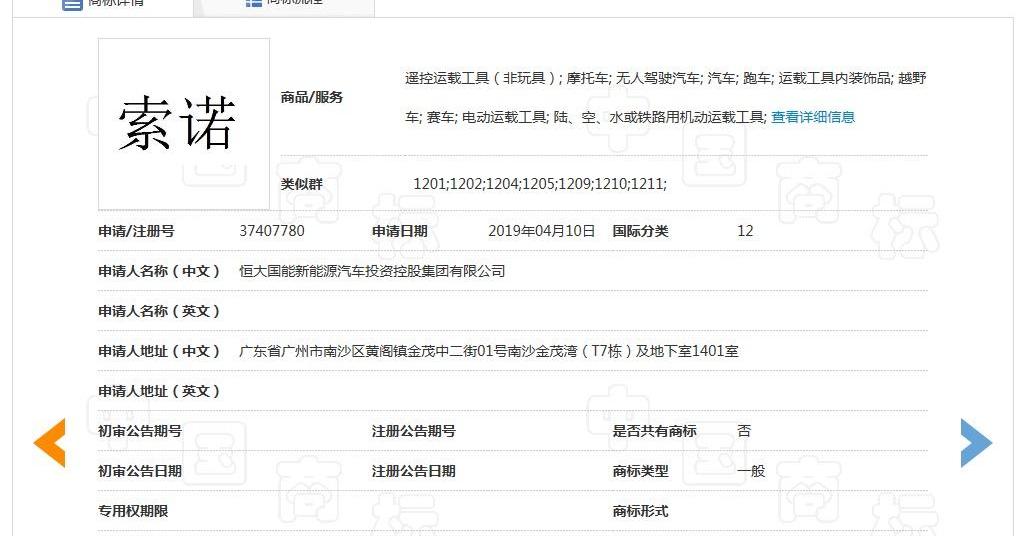Select the 否 value for shared trademark

pyautogui.click(x=744, y=431)
